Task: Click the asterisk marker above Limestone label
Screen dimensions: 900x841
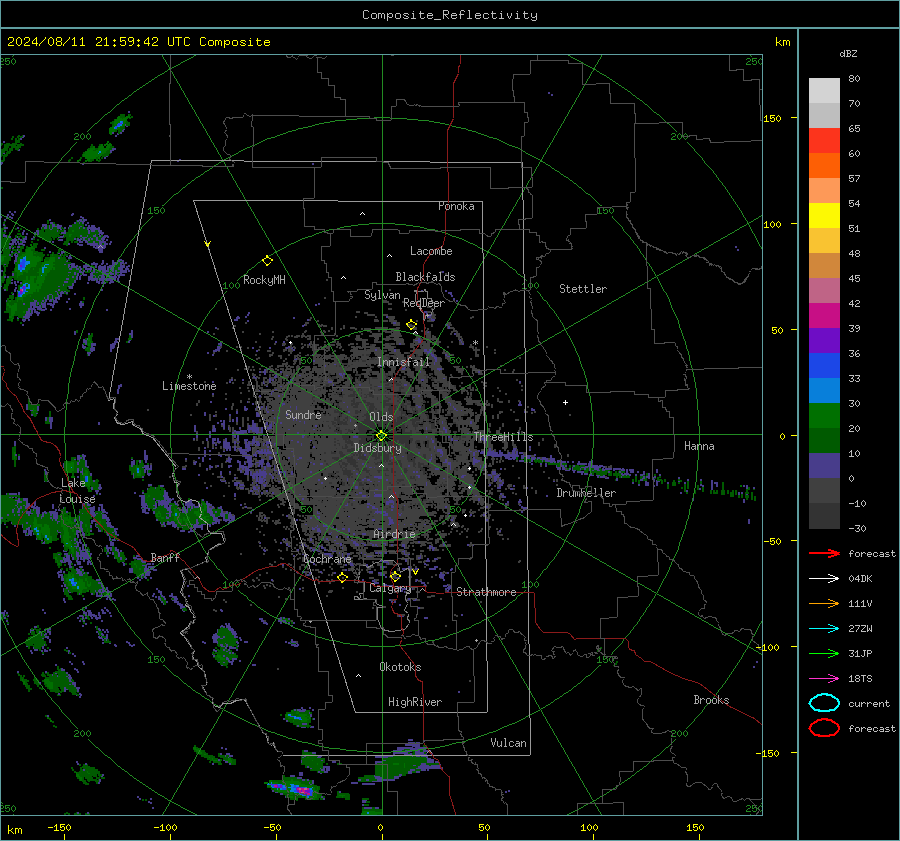Action: coord(189,377)
